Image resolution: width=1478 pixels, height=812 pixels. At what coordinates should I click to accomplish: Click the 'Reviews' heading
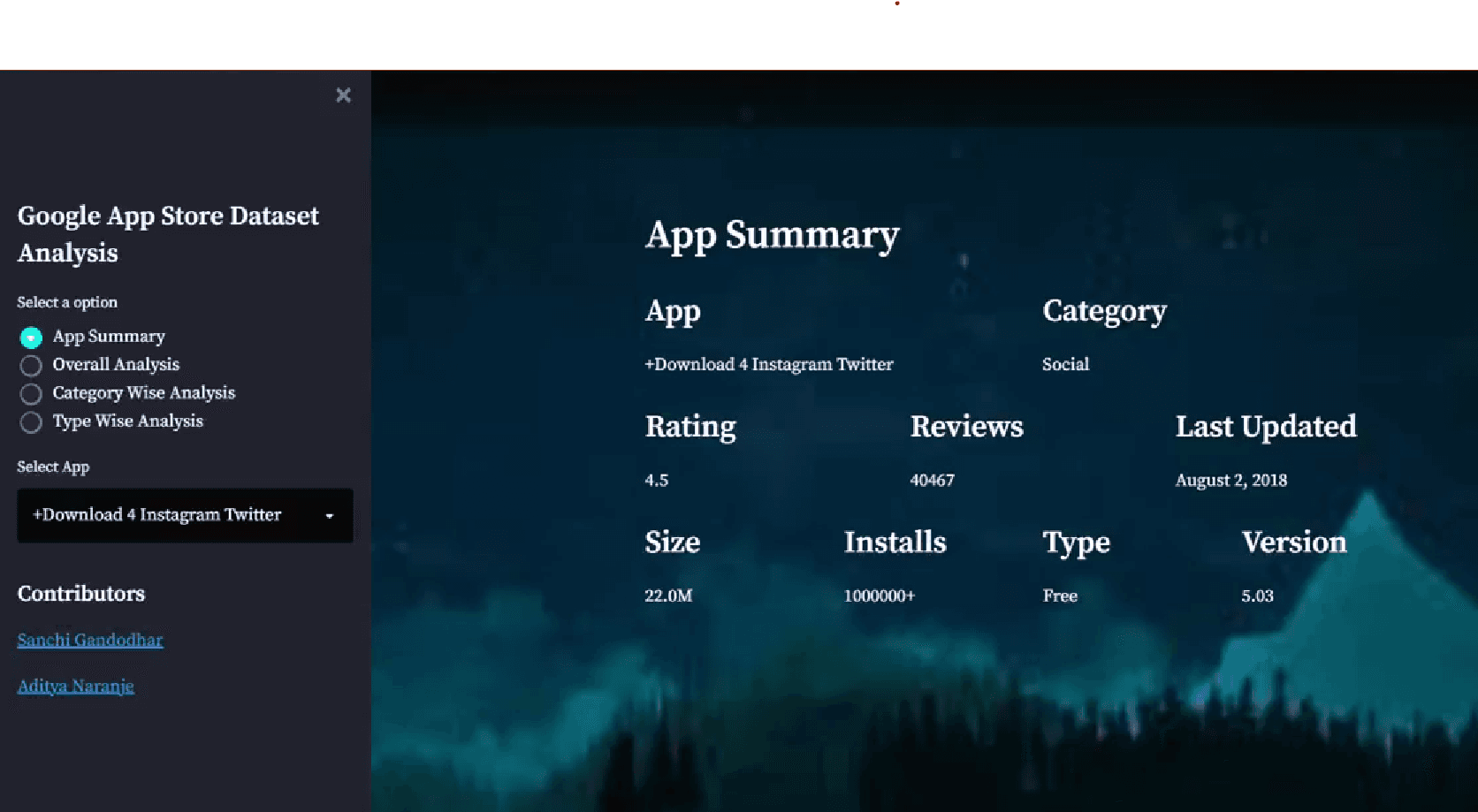[x=966, y=427]
